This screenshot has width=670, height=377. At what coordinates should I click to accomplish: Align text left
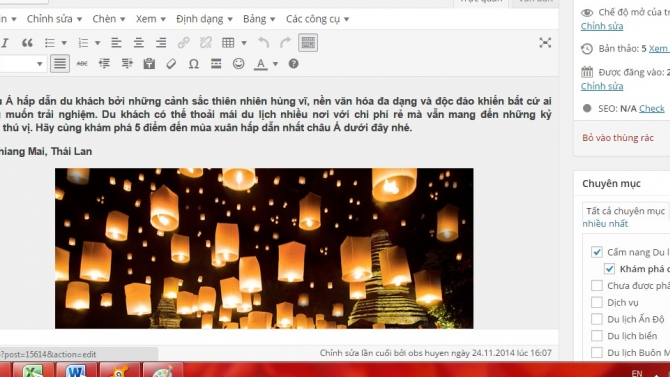(x=116, y=43)
